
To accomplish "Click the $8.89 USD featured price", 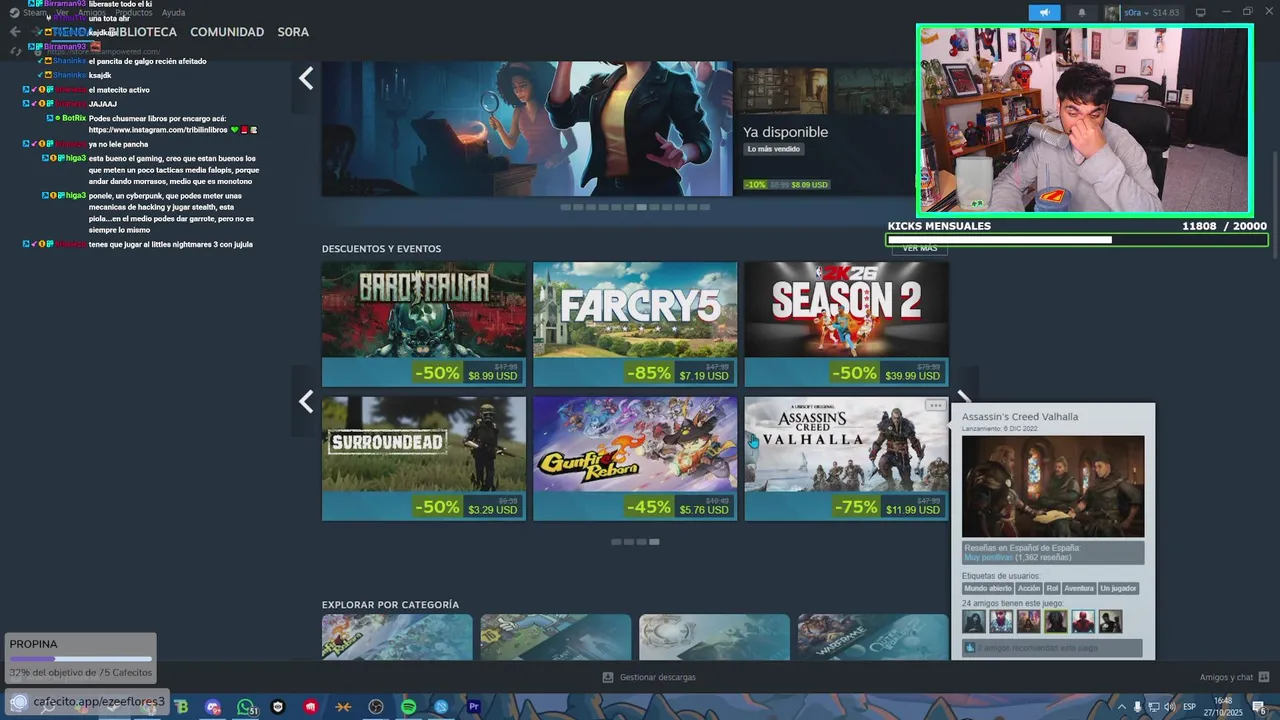I will (810, 185).
